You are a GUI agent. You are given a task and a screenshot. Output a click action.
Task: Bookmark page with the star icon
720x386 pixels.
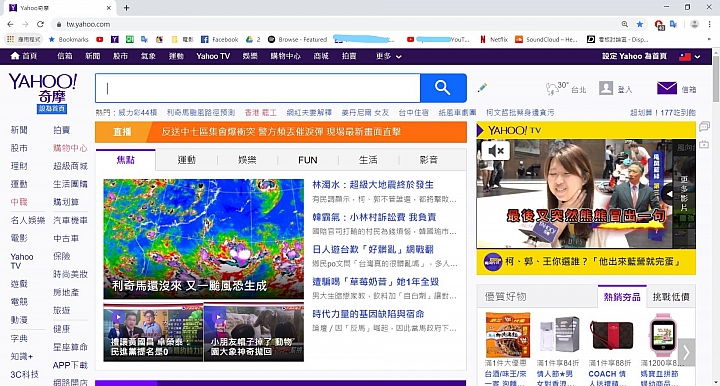640,24
